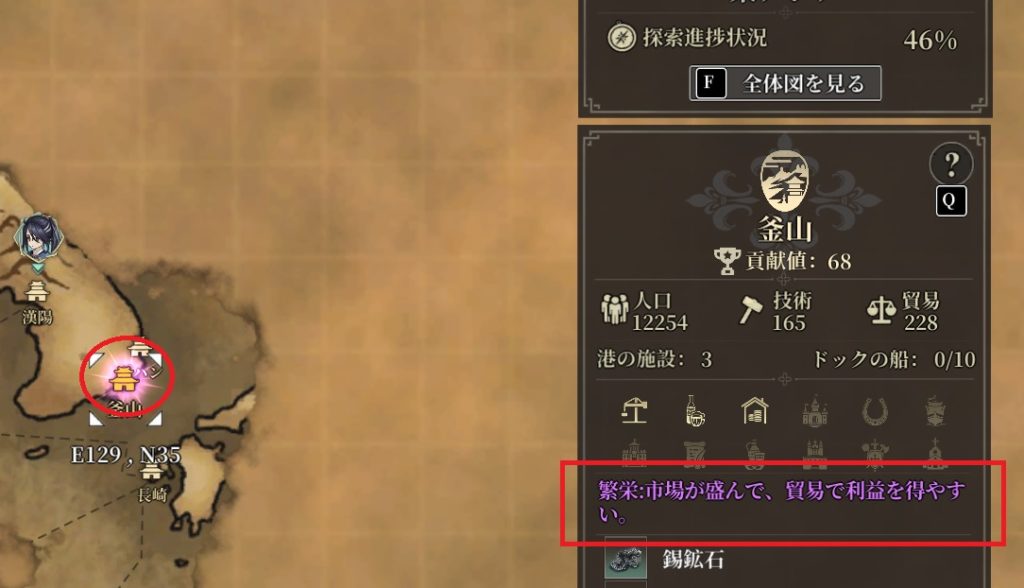Image resolution: width=1024 pixels, height=588 pixels.
Task: Click the greyed ship crest facility icon
Action: click(935, 412)
